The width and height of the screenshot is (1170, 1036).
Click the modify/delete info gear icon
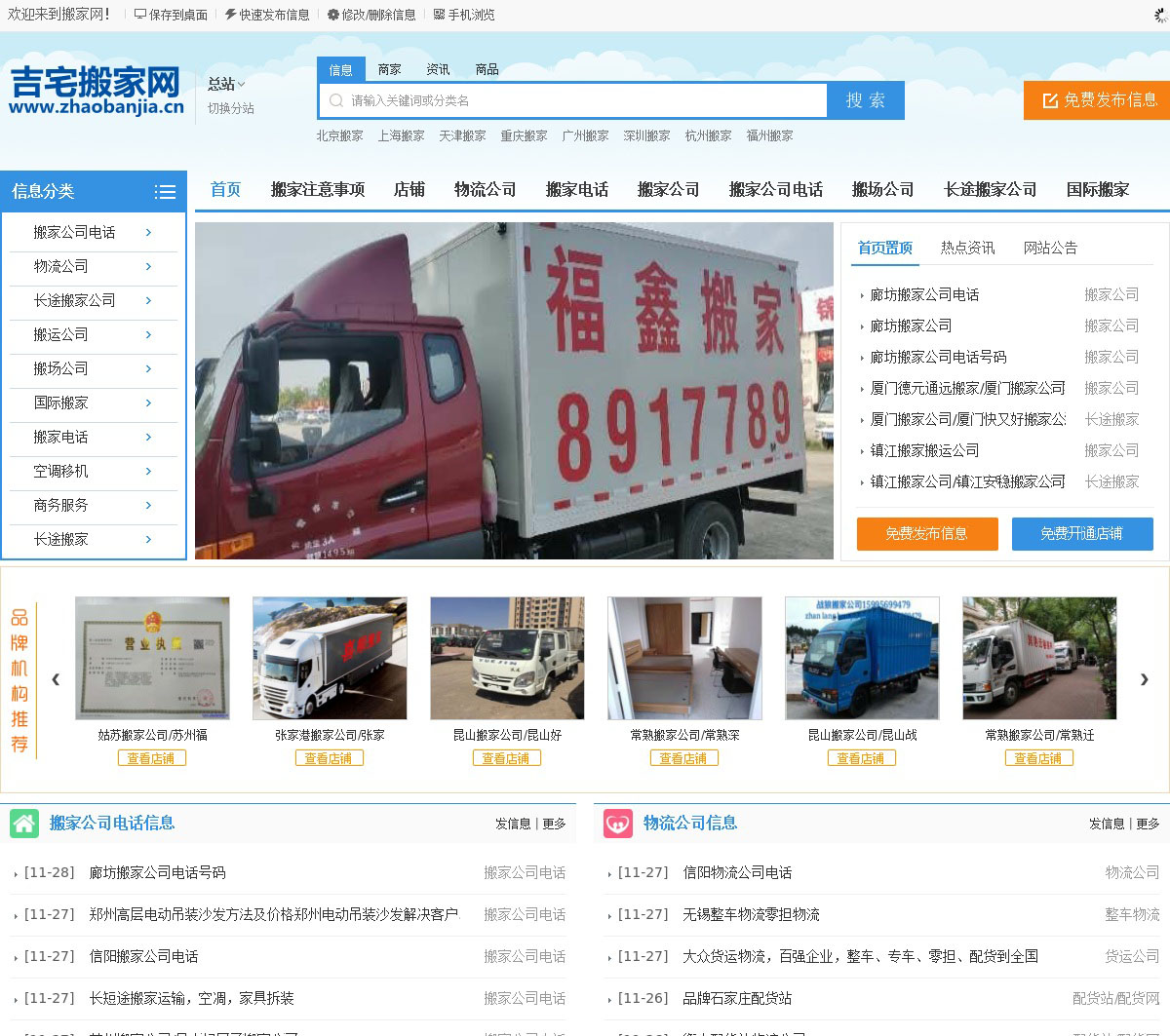pos(332,15)
